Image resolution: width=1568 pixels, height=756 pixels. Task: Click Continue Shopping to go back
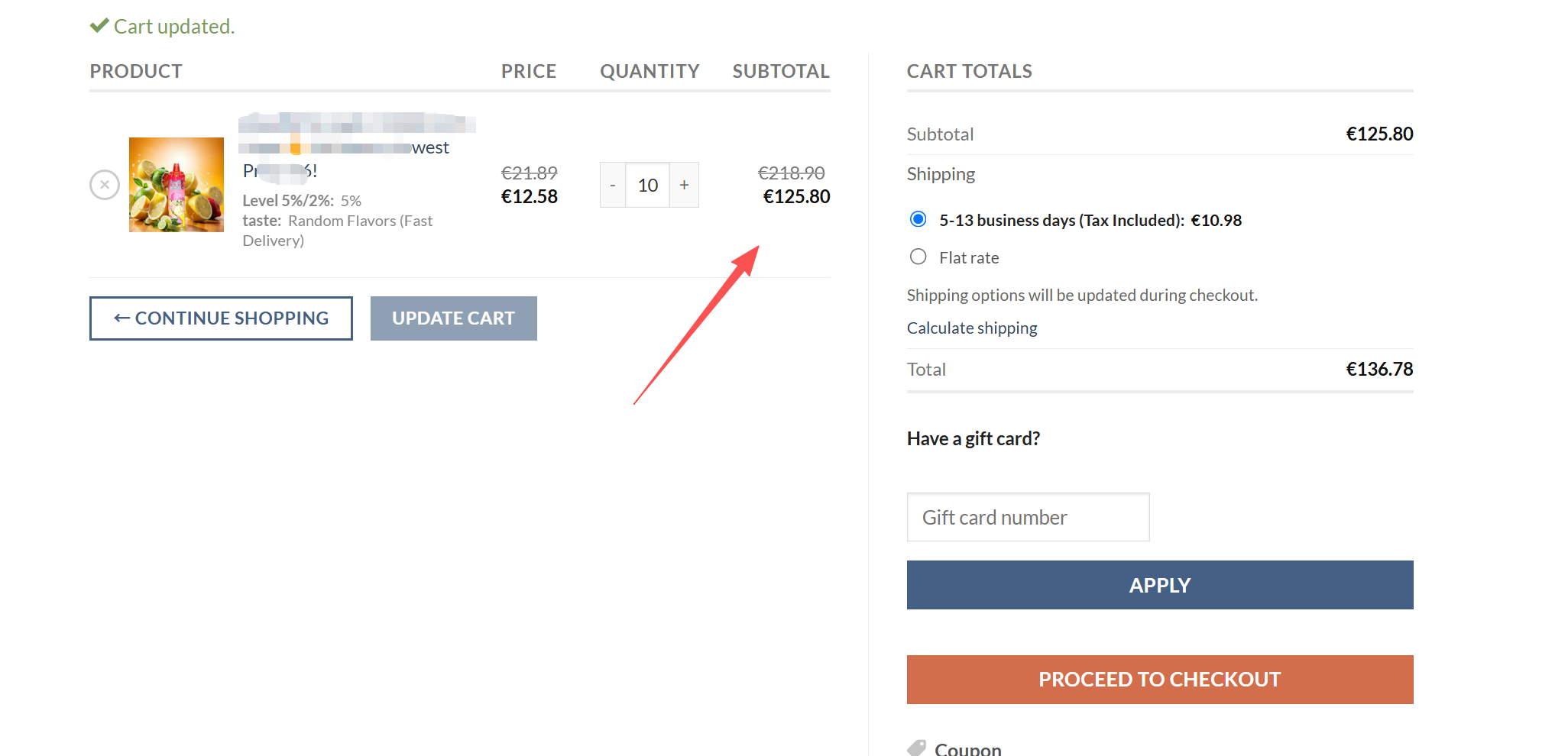(x=221, y=318)
